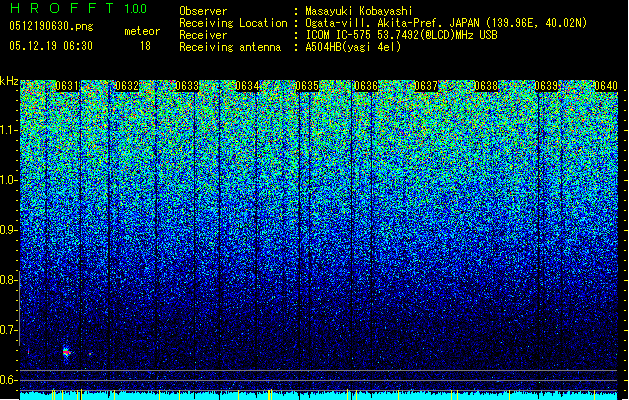Click the kHz axis label

(9, 81)
